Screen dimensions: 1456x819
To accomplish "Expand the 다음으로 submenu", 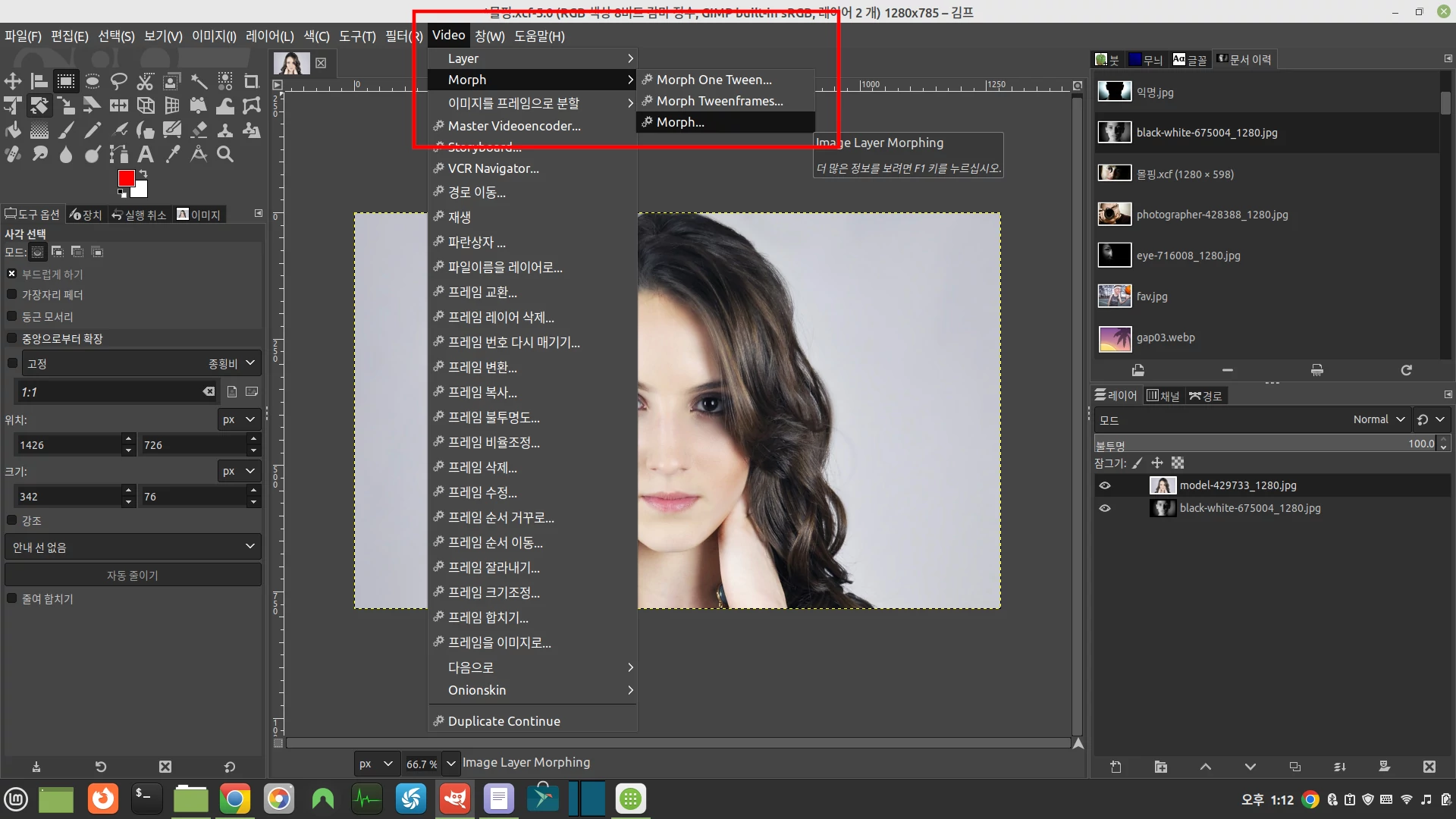I will point(532,667).
